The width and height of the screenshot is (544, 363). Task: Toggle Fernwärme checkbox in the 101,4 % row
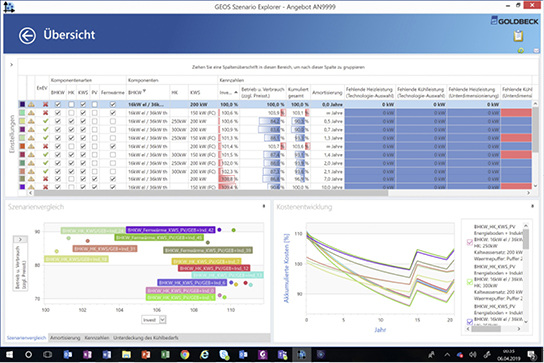tap(113, 146)
